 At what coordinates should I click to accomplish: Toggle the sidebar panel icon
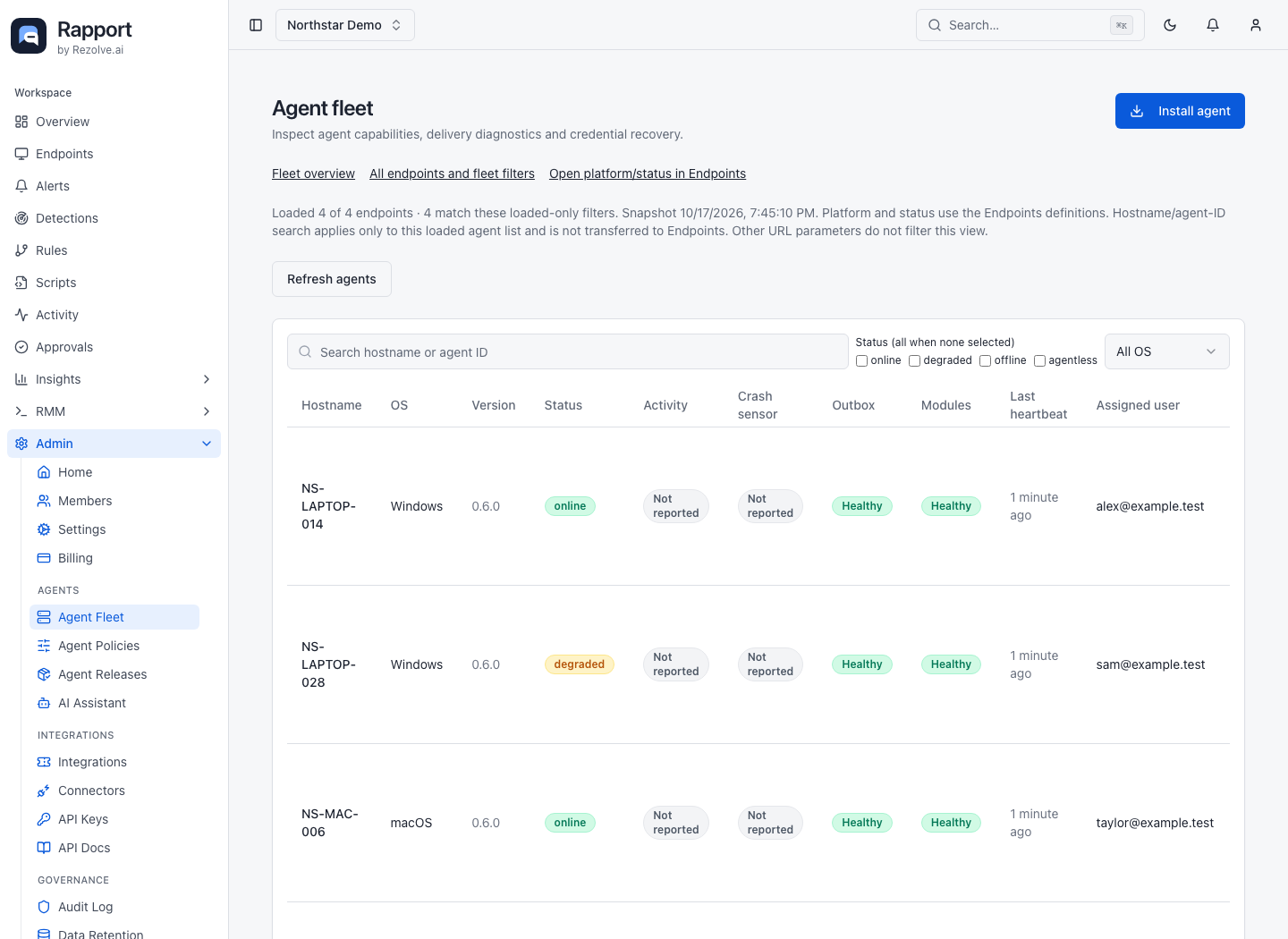pyautogui.click(x=256, y=25)
